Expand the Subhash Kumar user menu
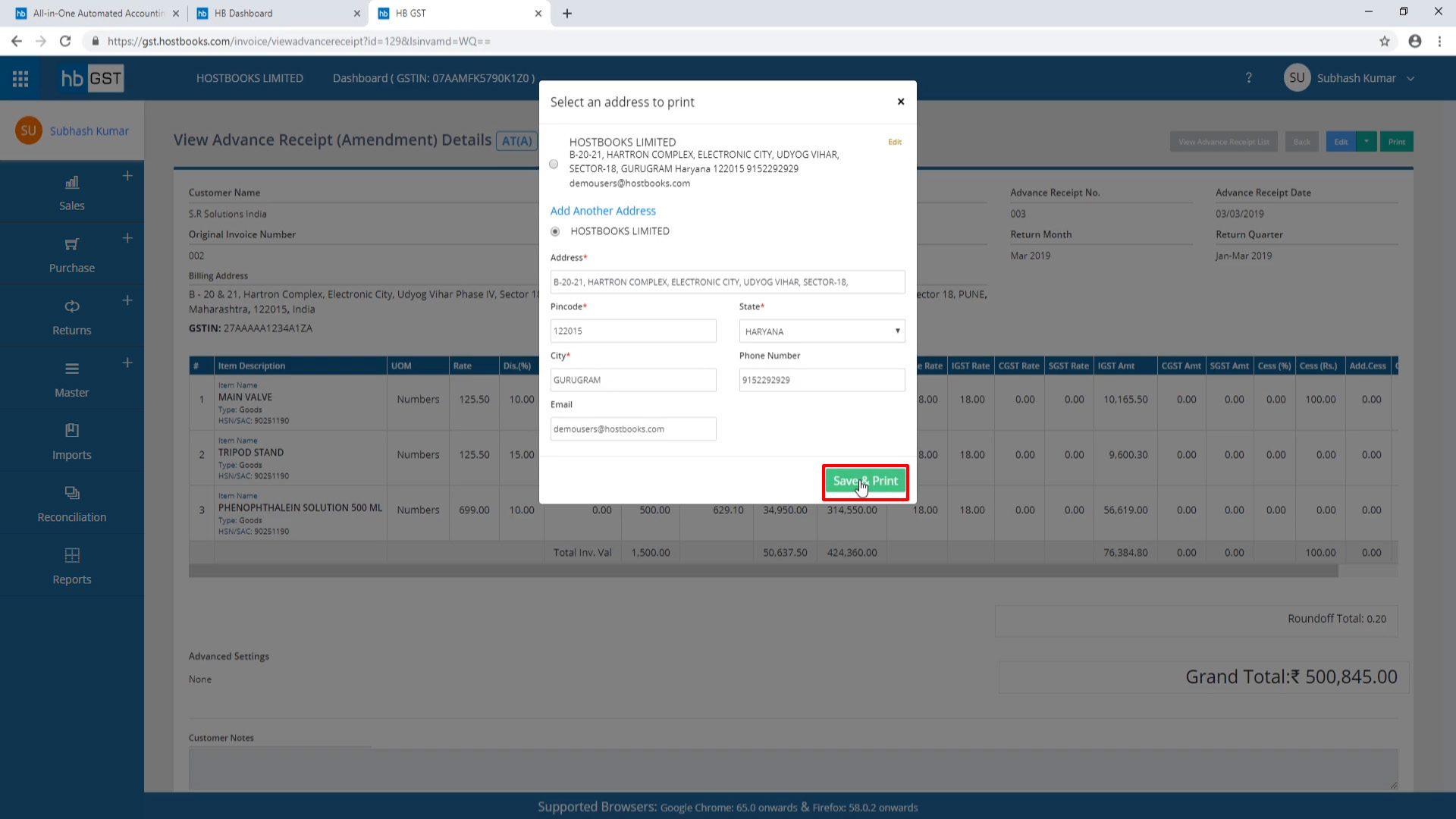Image resolution: width=1456 pixels, height=819 pixels. tap(1410, 78)
